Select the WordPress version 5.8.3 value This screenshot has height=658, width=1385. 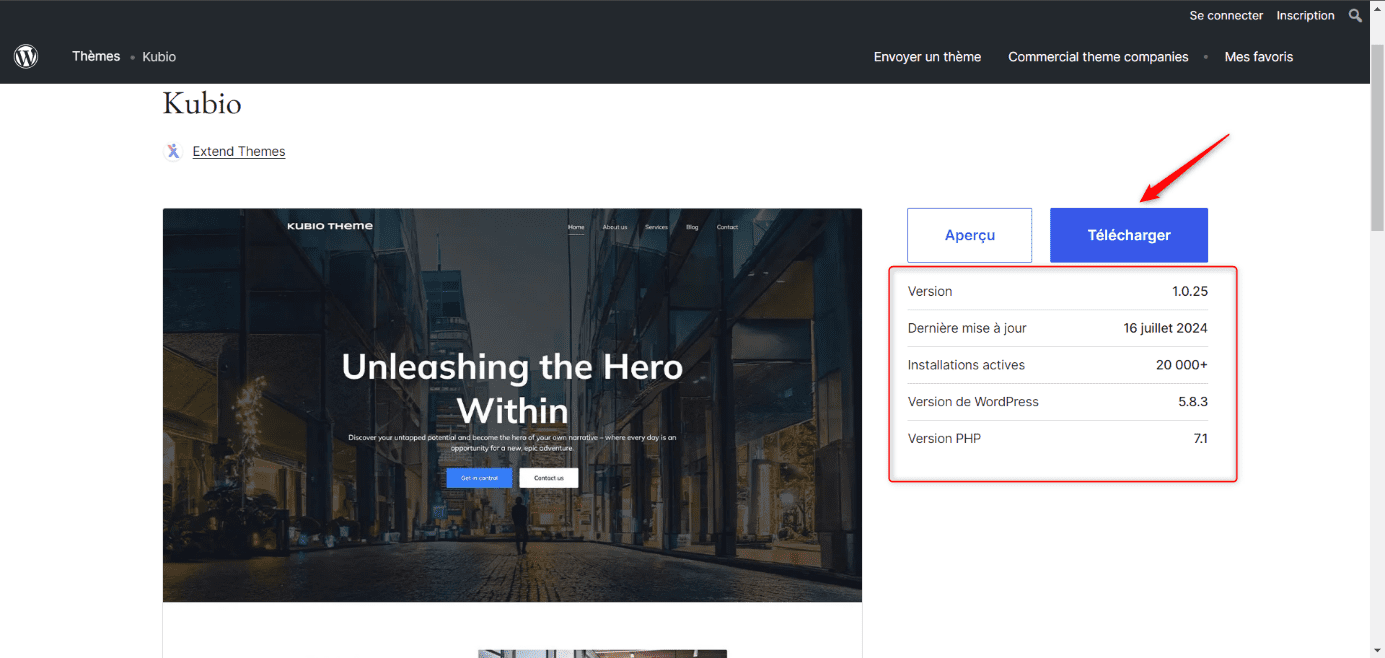pyautogui.click(x=1193, y=402)
